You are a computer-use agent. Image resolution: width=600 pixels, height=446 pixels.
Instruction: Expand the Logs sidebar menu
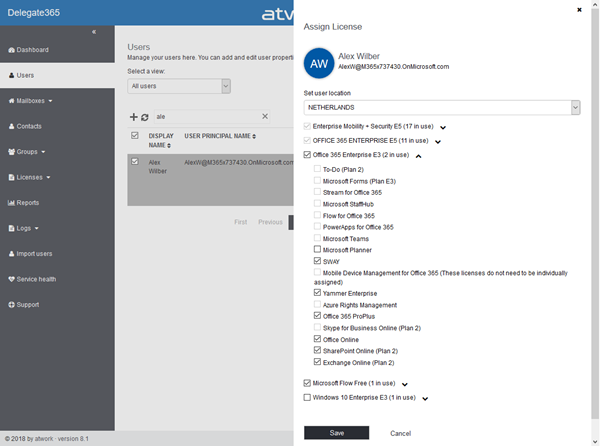pyautogui.click(x=23, y=228)
